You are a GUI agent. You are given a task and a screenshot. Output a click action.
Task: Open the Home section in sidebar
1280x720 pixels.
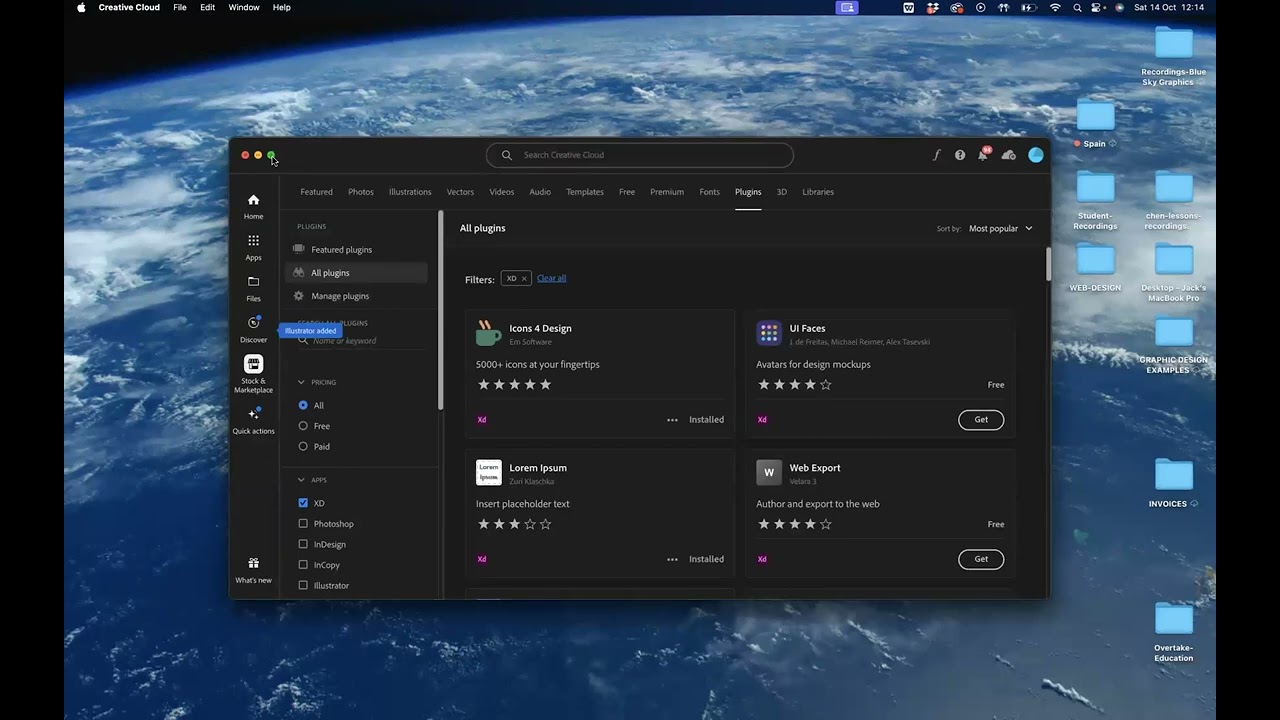click(253, 206)
